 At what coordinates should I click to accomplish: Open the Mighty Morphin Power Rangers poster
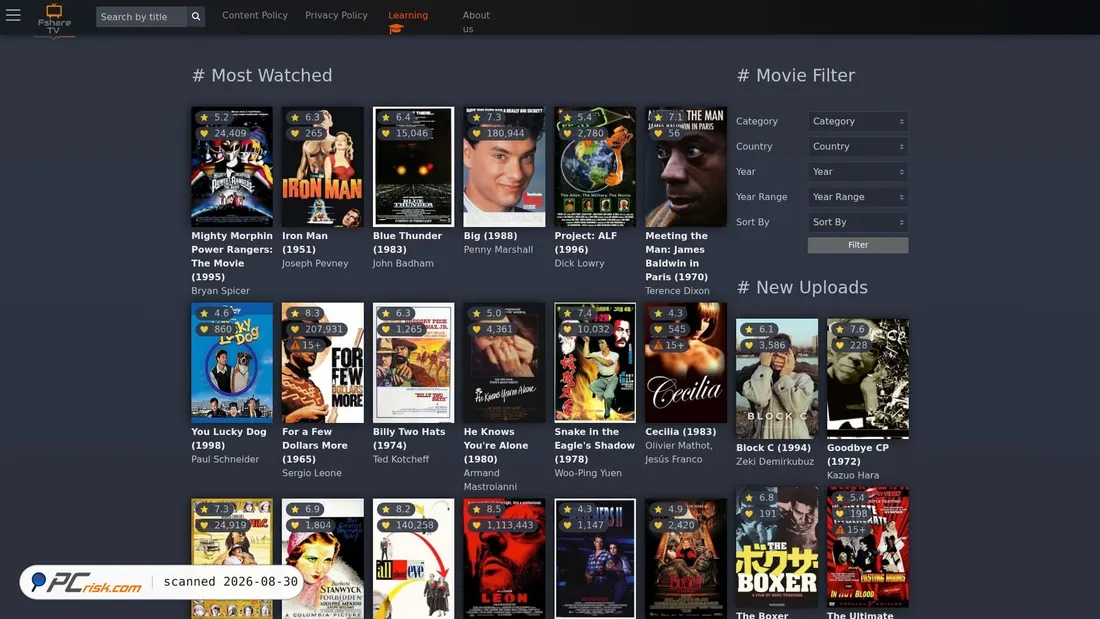(x=232, y=167)
